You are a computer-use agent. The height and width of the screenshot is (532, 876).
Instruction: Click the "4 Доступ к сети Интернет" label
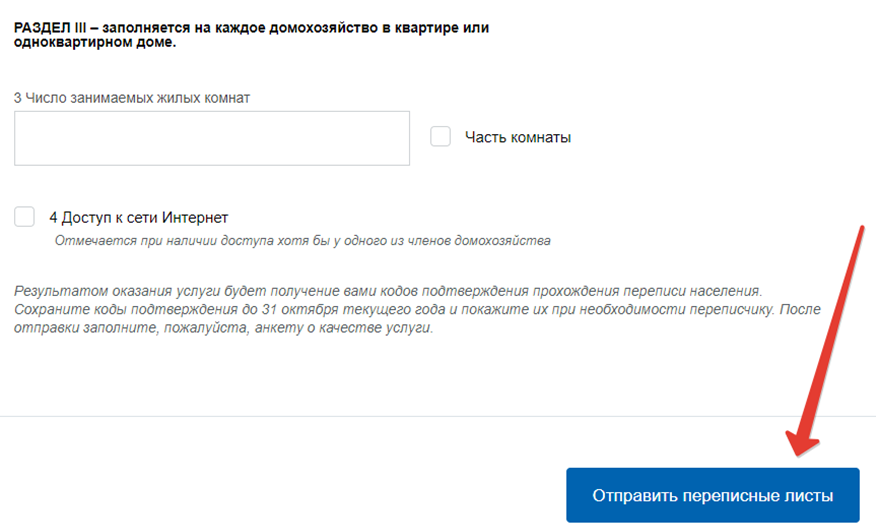(139, 217)
